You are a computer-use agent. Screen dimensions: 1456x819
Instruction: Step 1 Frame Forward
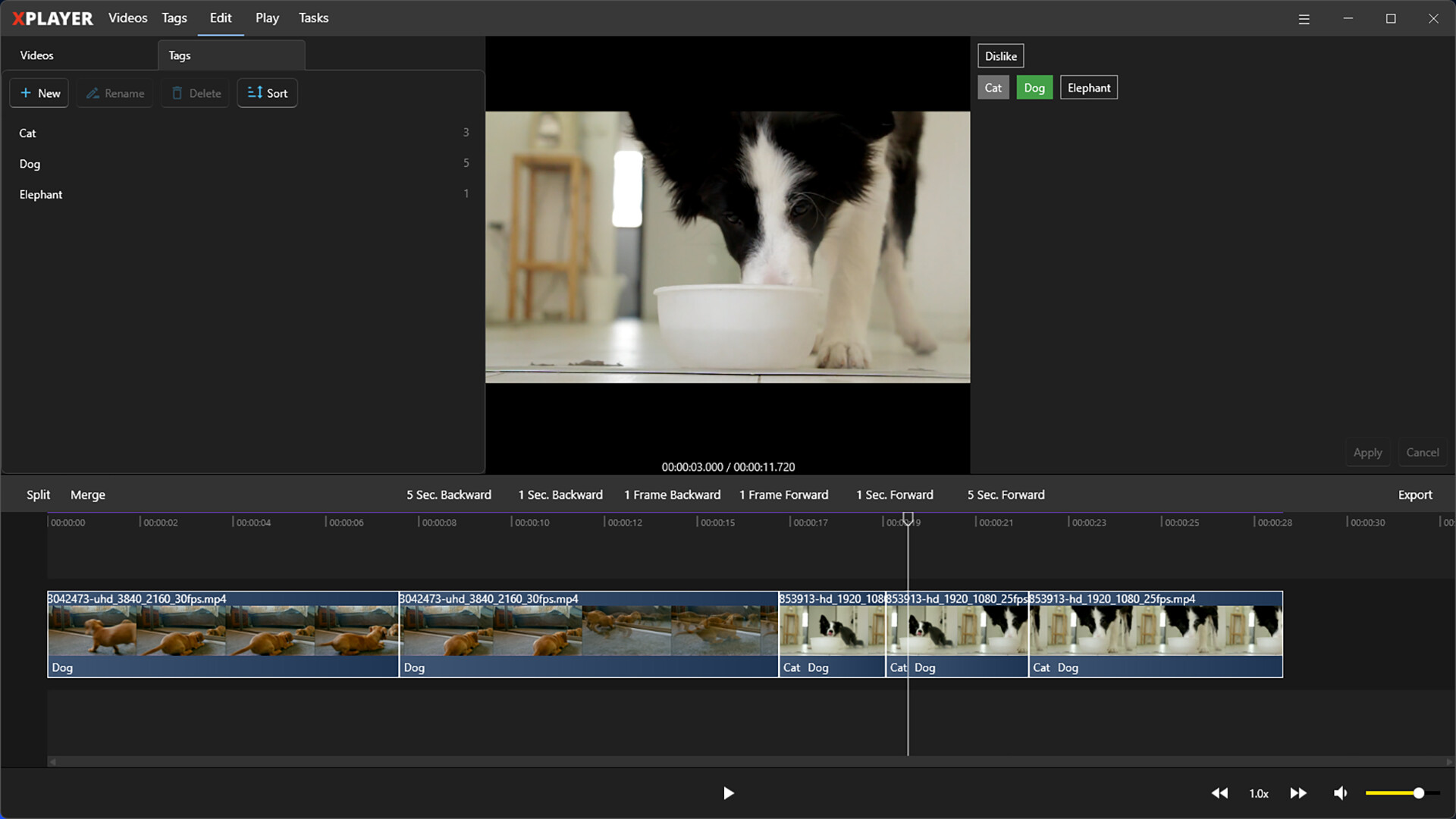pyautogui.click(x=784, y=495)
